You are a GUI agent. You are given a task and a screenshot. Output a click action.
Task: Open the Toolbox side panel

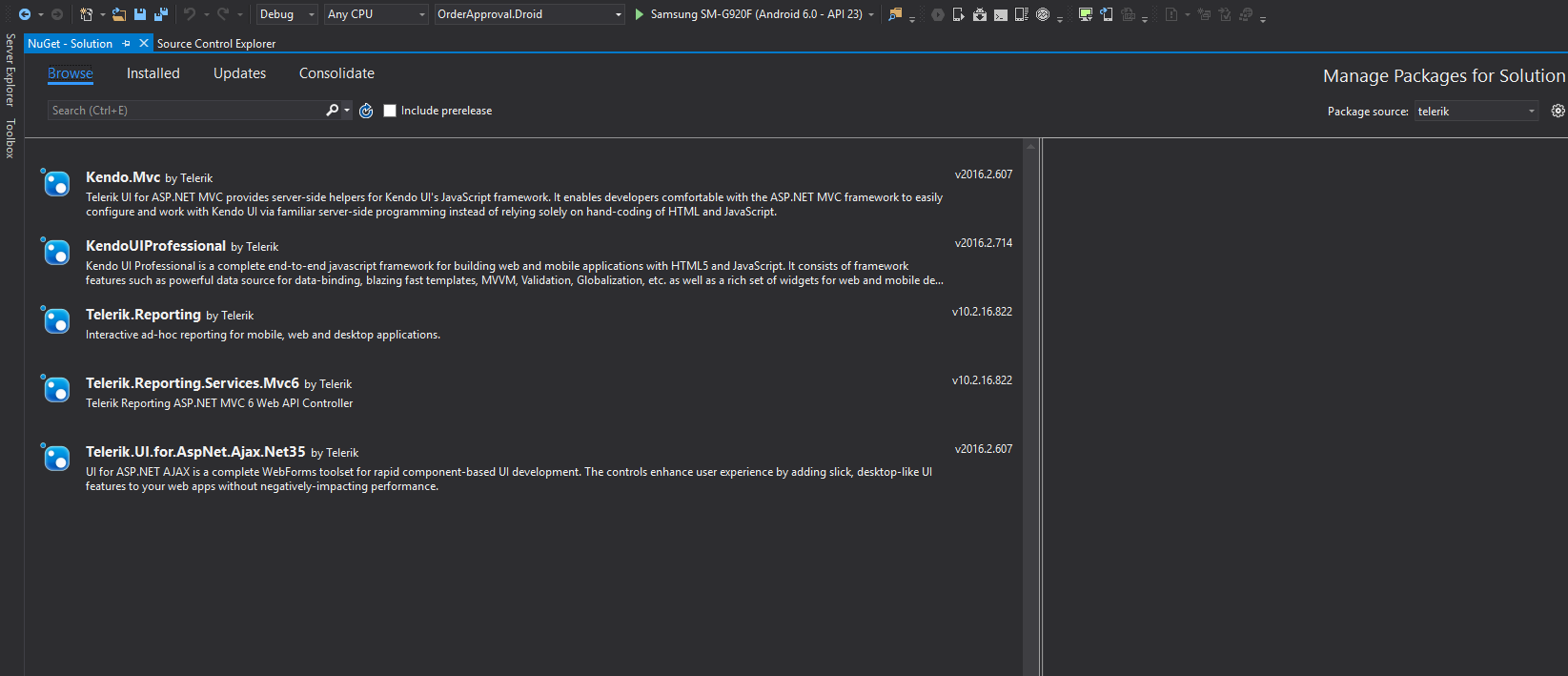10,138
